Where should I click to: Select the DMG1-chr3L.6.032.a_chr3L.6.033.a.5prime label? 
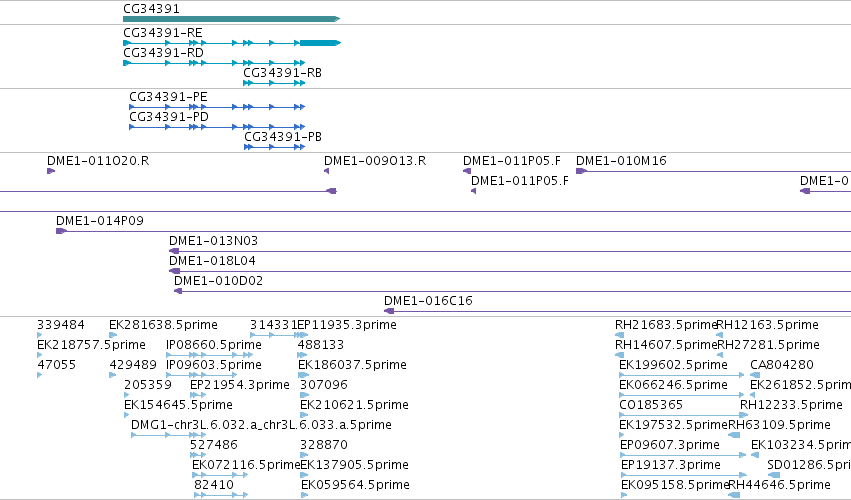(261, 425)
